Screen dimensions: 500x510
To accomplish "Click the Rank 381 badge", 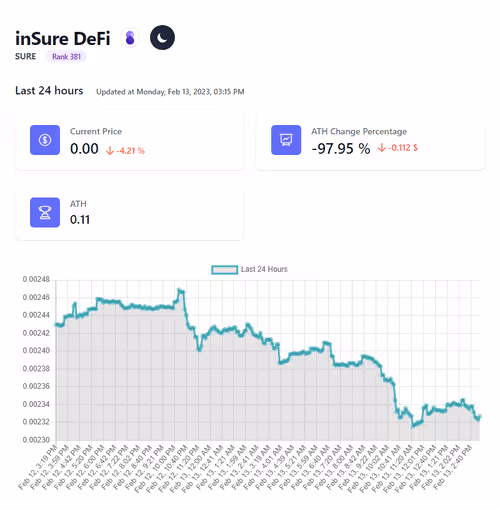I will [x=66, y=57].
